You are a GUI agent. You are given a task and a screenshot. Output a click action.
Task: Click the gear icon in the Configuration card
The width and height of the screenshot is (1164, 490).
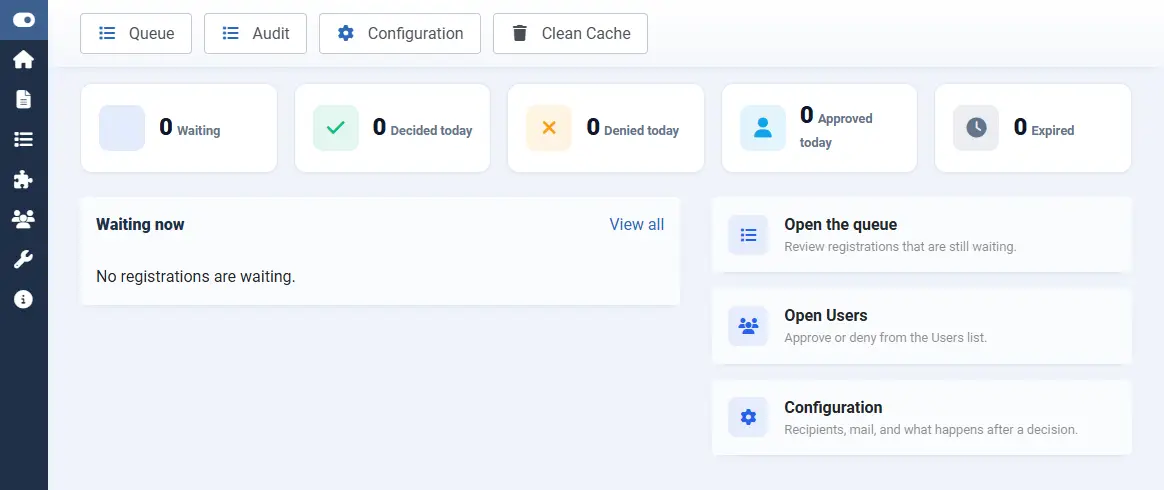pos(748,417)
